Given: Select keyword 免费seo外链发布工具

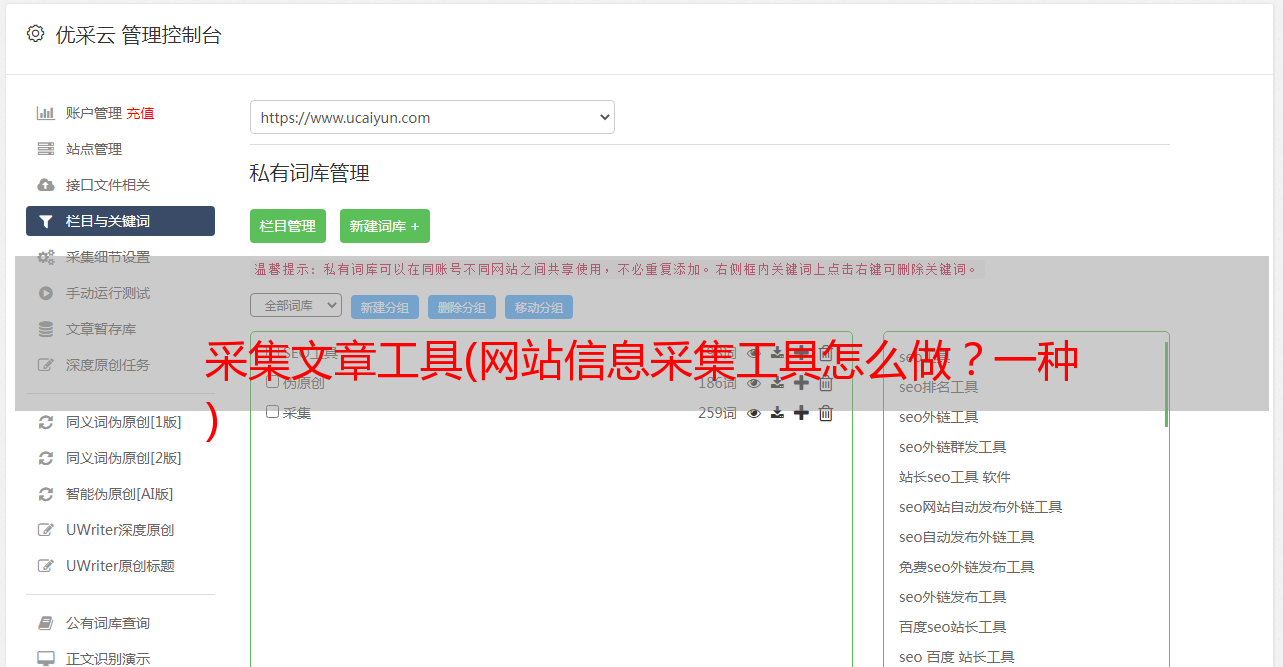Looking at the screenshot, I should [x=967, y=567].
